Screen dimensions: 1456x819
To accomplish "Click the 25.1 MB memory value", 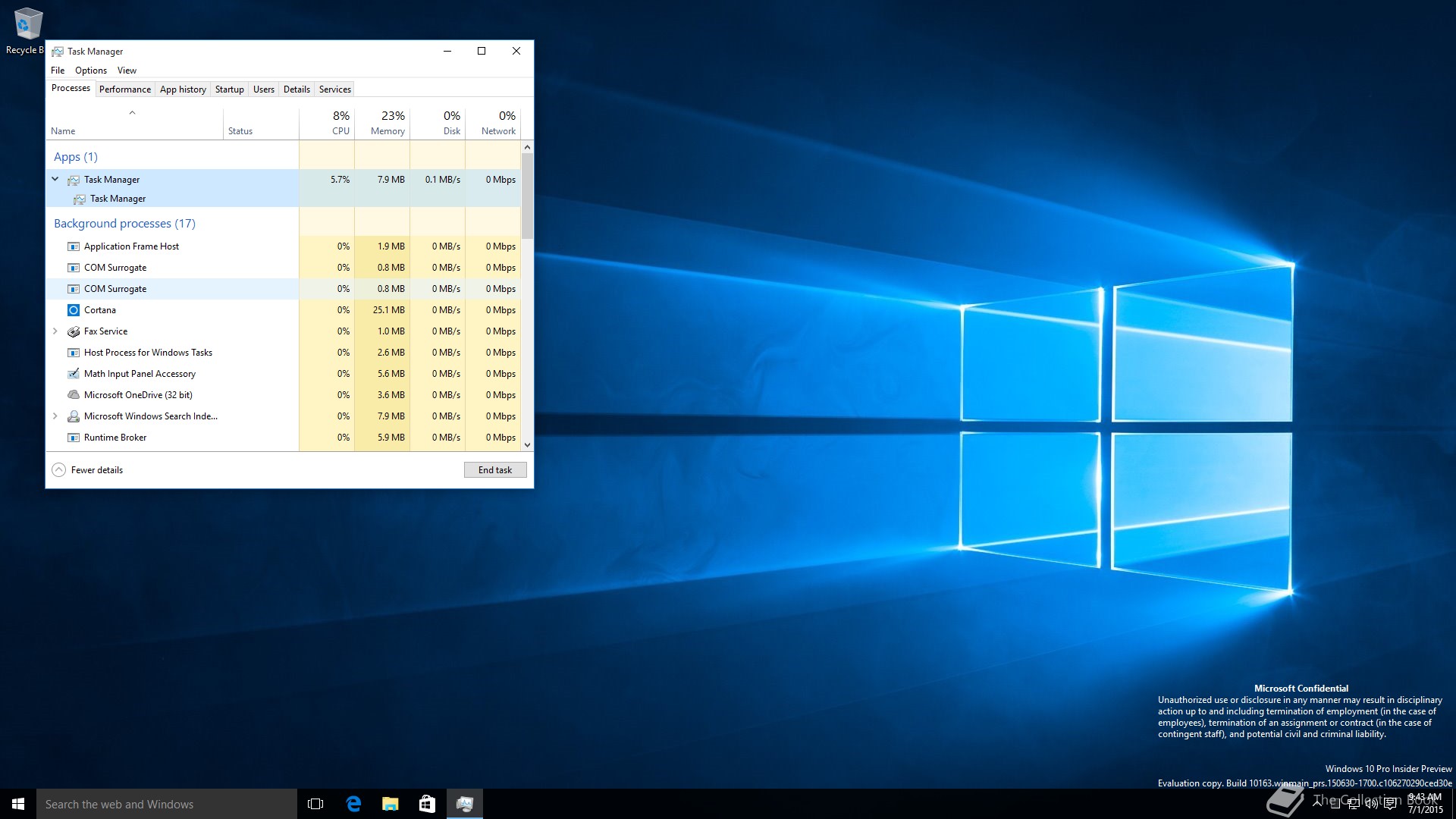I will coord(389,310).
